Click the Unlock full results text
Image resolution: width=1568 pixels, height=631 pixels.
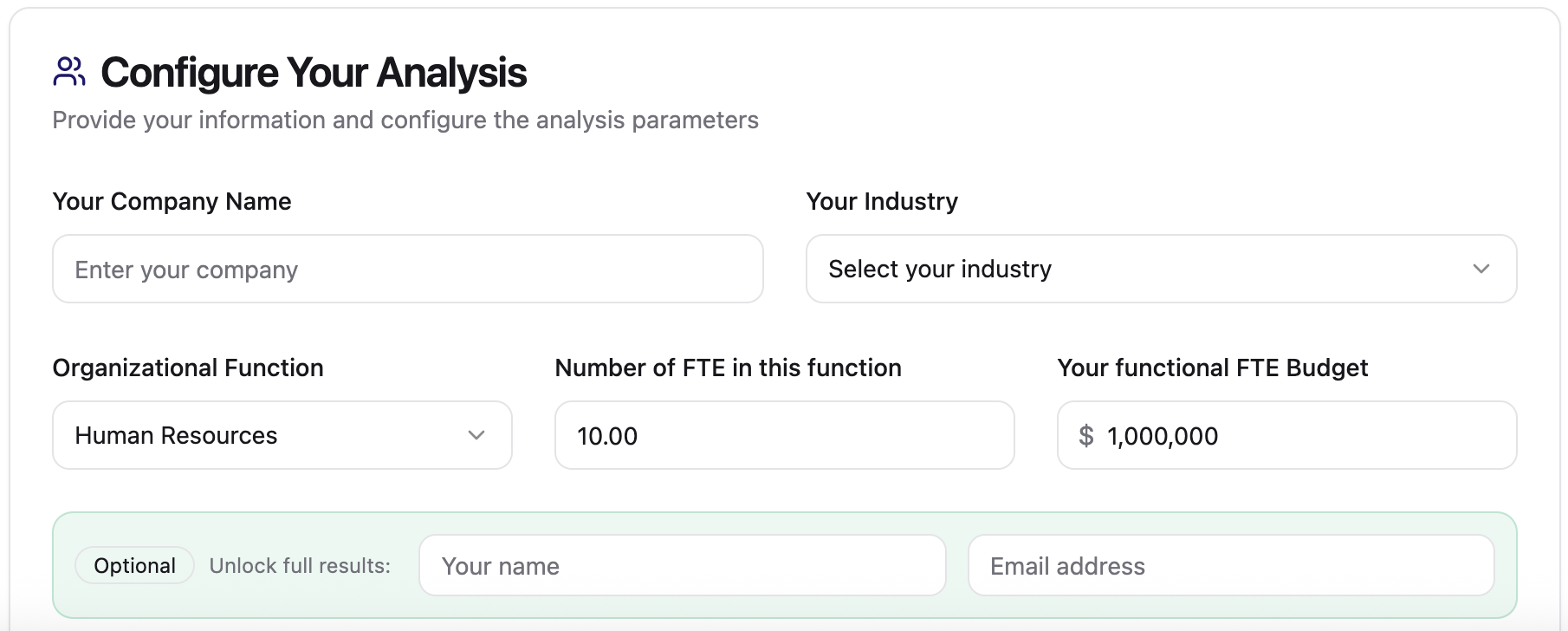click(300, 565)
